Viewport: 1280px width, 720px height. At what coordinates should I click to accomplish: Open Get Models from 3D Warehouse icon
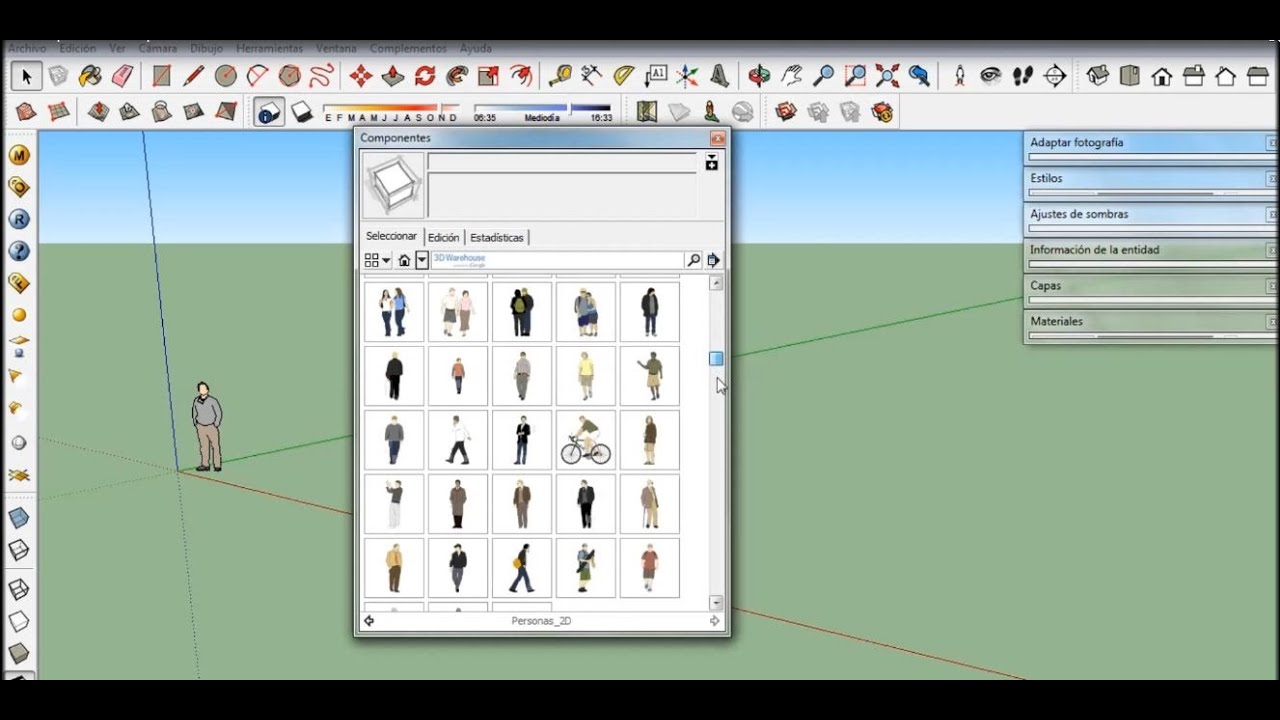786,112
